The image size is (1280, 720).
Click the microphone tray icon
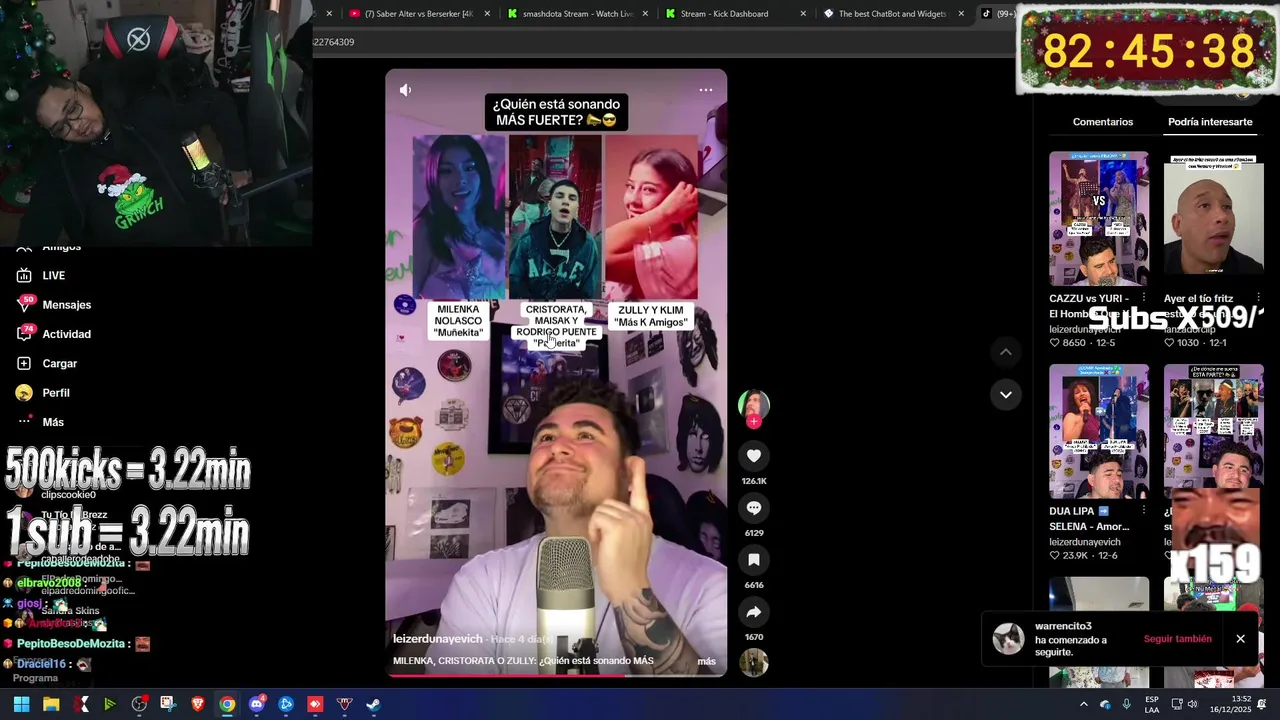[x=1127, y=705]
